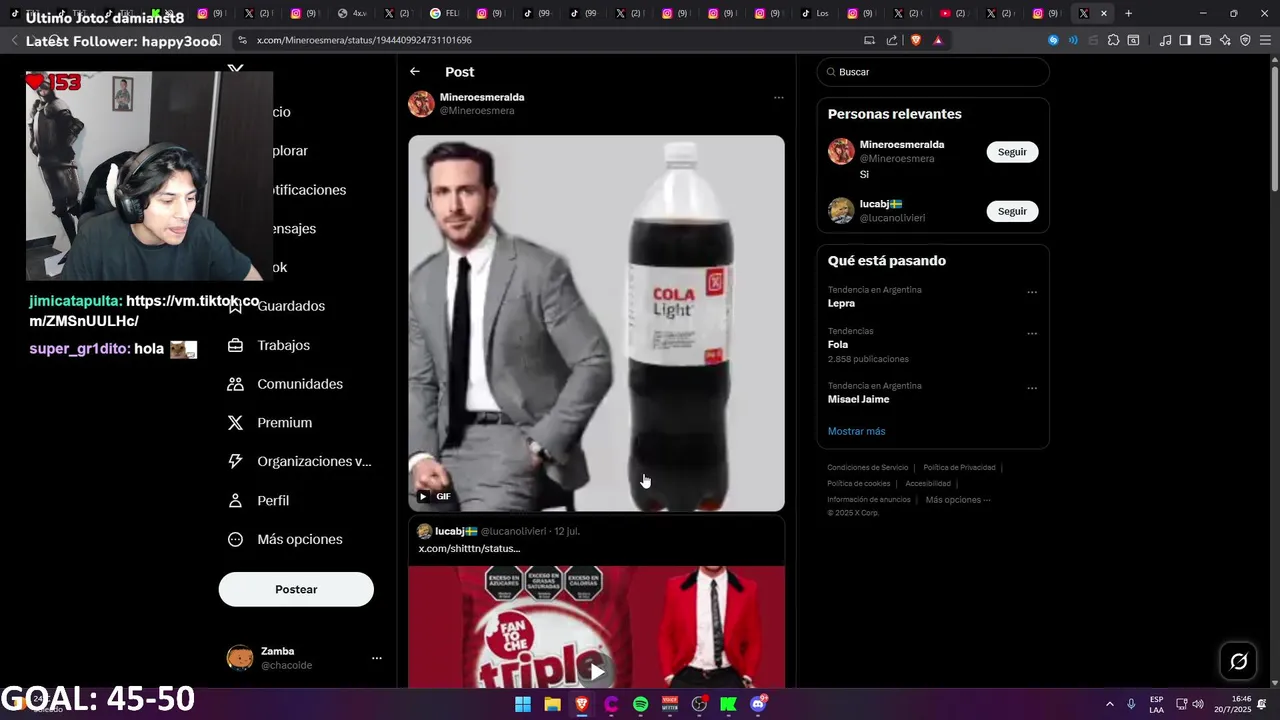The width and height of the screenshot is (1280, 720).
Task: Follow Mineroesmeralda with Seguir button
Action: [1012, 152]
